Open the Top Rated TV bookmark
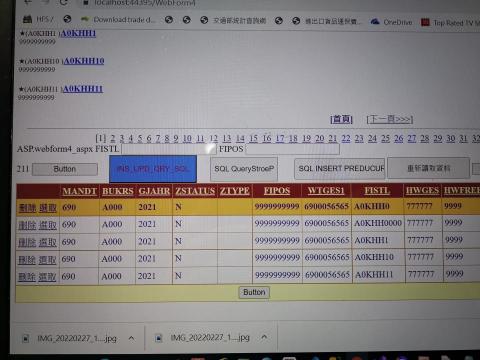The width and height of the screenshot is (480, 360). [x=450, y=23]
